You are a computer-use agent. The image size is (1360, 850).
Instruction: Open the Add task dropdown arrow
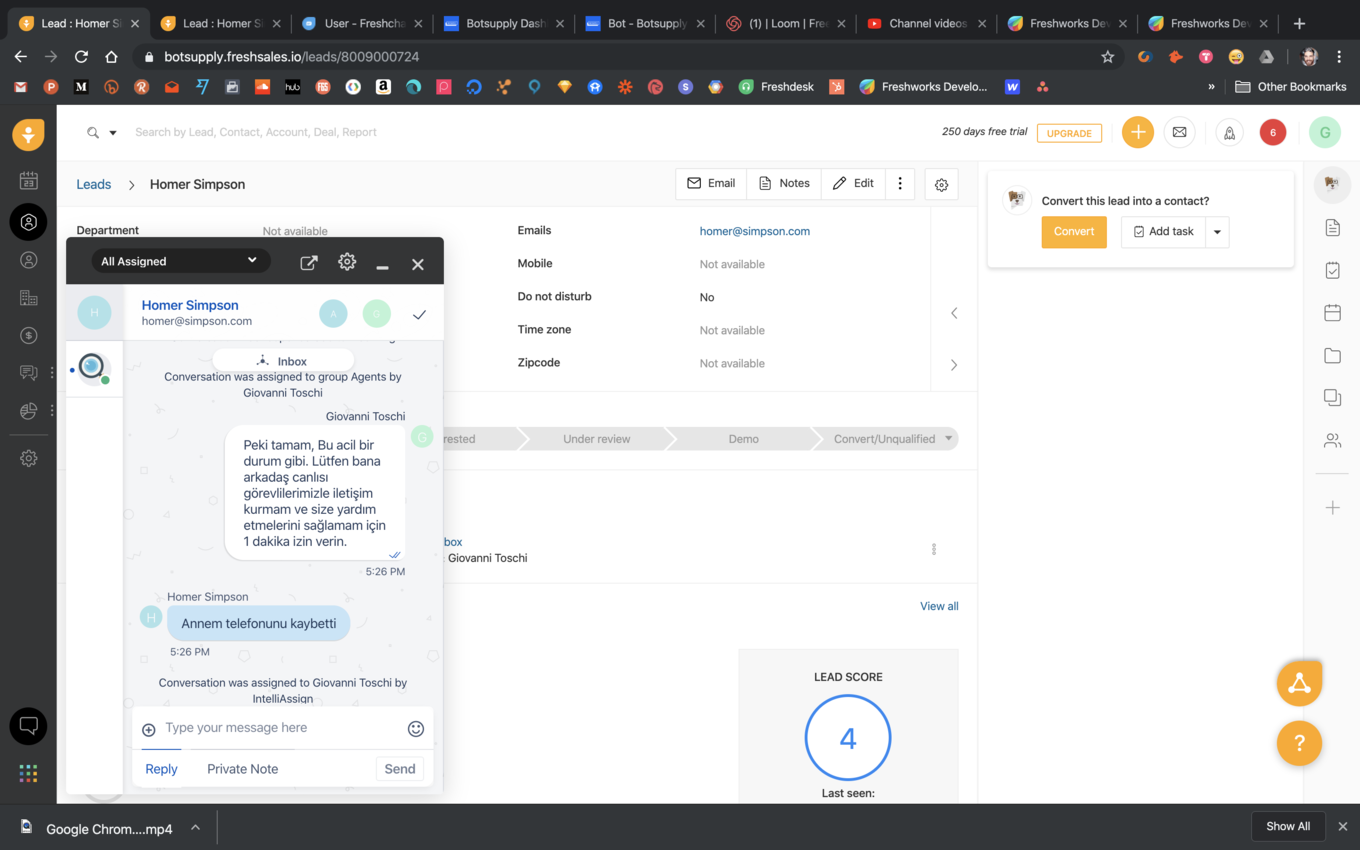[x=1217, y=231]
